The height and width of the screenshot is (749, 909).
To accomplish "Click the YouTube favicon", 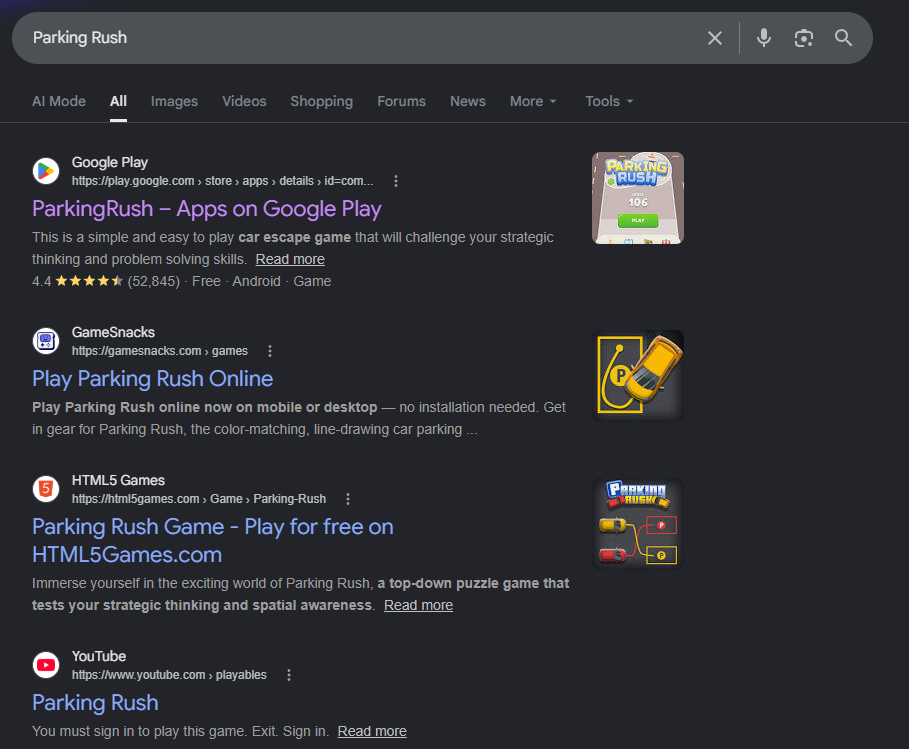I will point(46,665).
